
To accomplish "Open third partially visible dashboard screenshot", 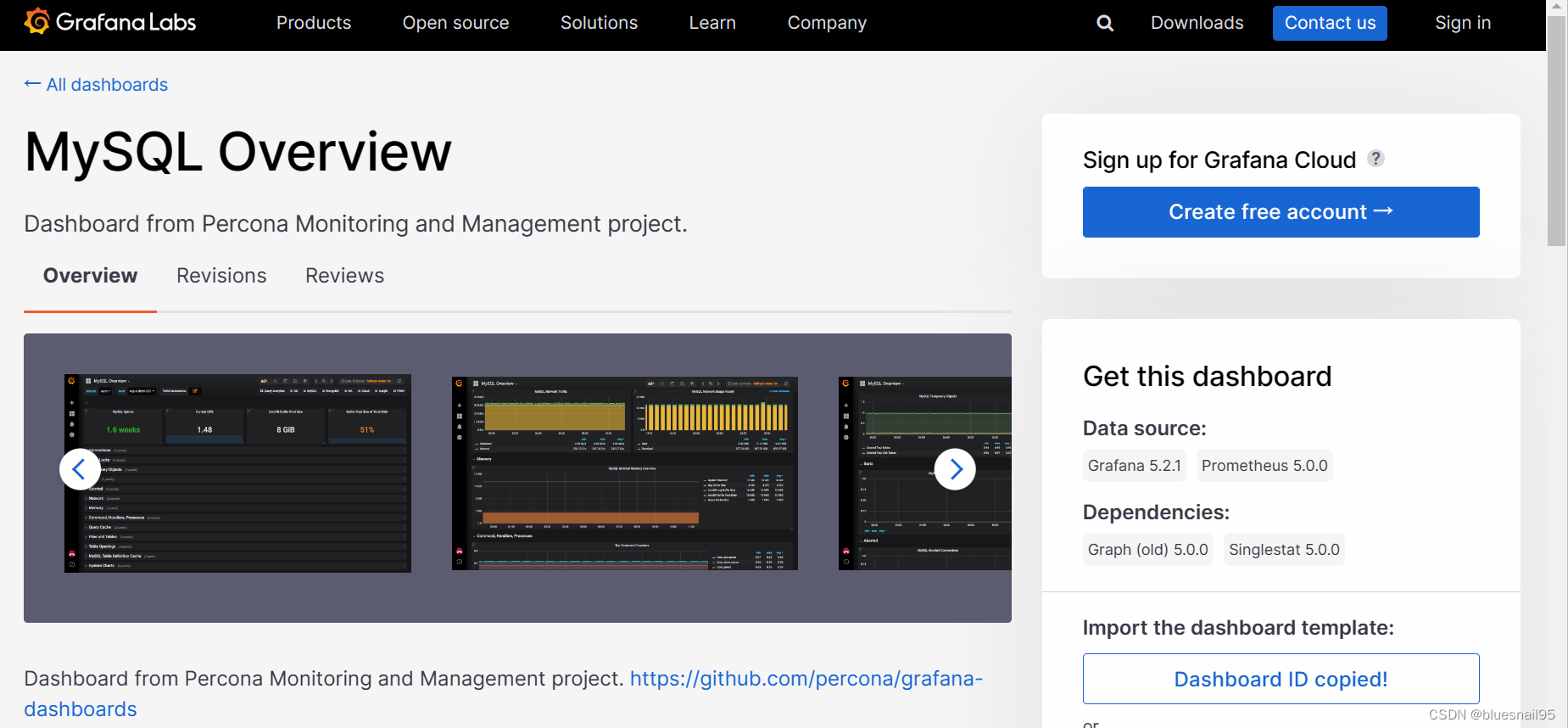I will pyautogui.click(x=925, y=473).
